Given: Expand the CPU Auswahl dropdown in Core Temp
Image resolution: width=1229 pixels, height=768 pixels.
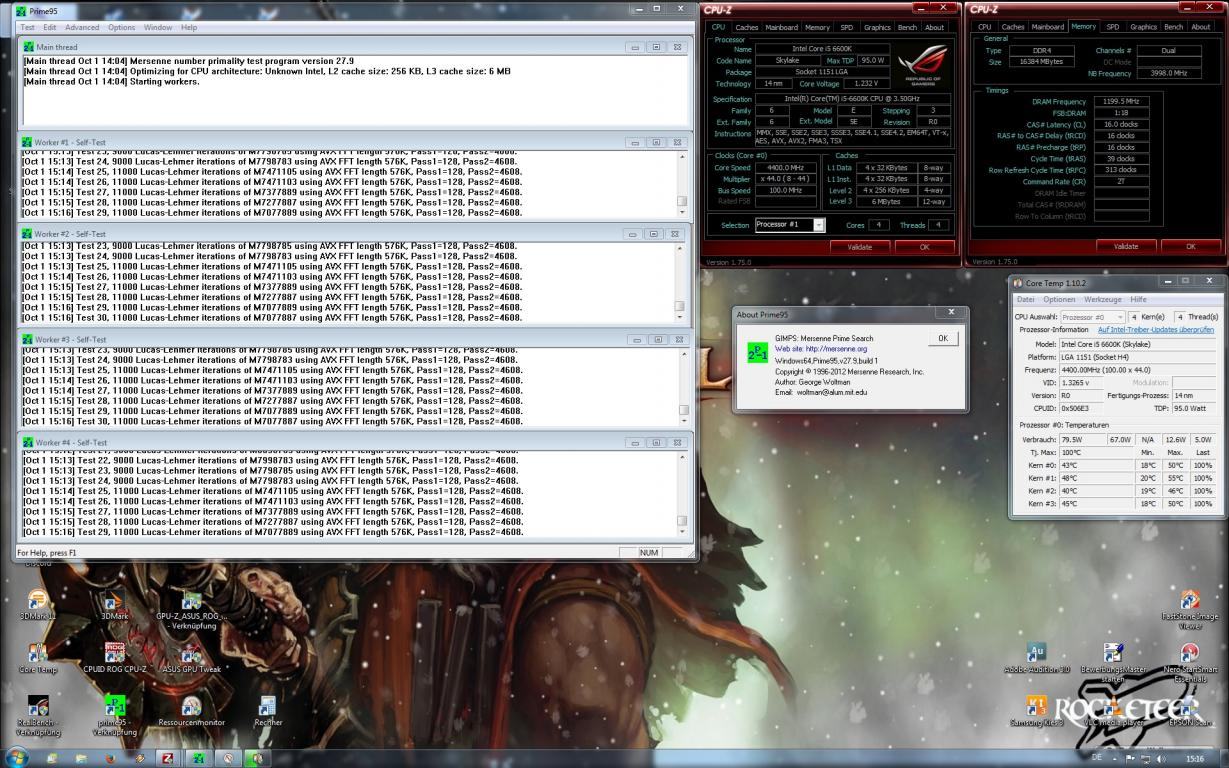Looking at the screenshot, I should [x=1093, y=317].
